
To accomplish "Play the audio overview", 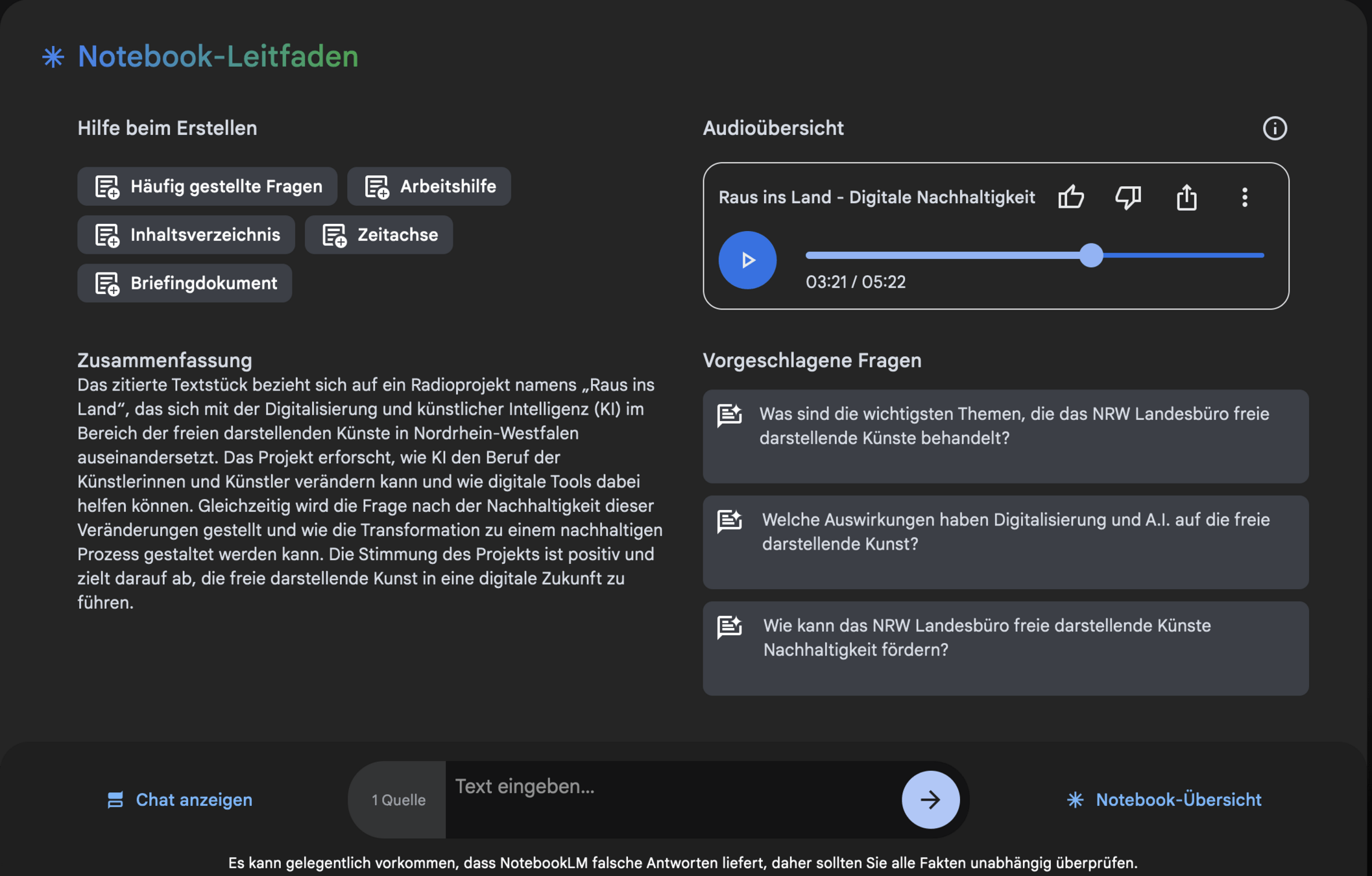I will pos(747,260).
